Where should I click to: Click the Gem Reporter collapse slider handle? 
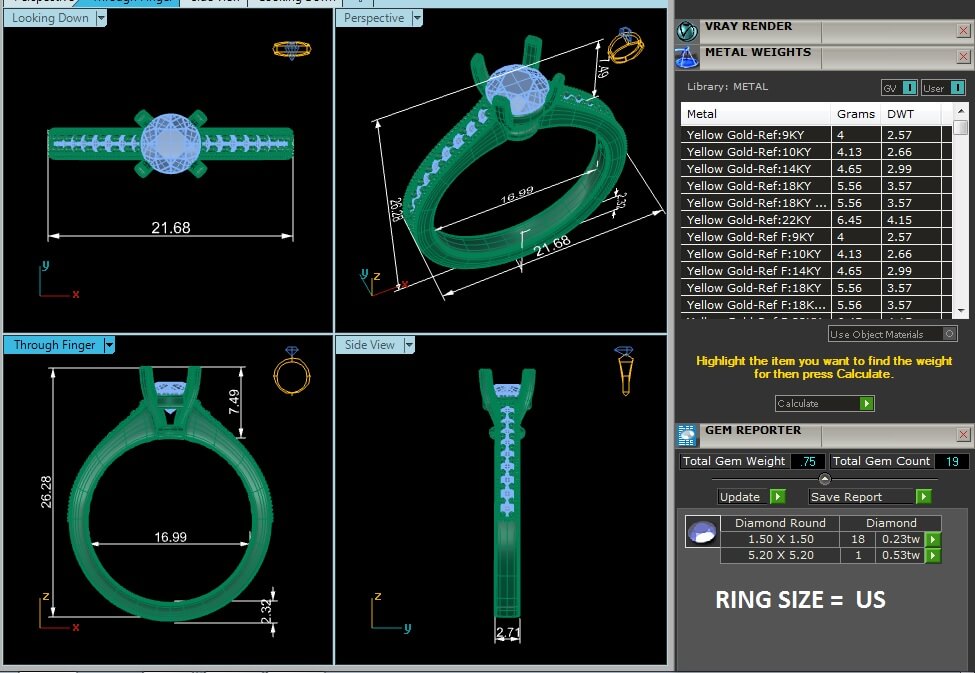[x=824, y=479]
